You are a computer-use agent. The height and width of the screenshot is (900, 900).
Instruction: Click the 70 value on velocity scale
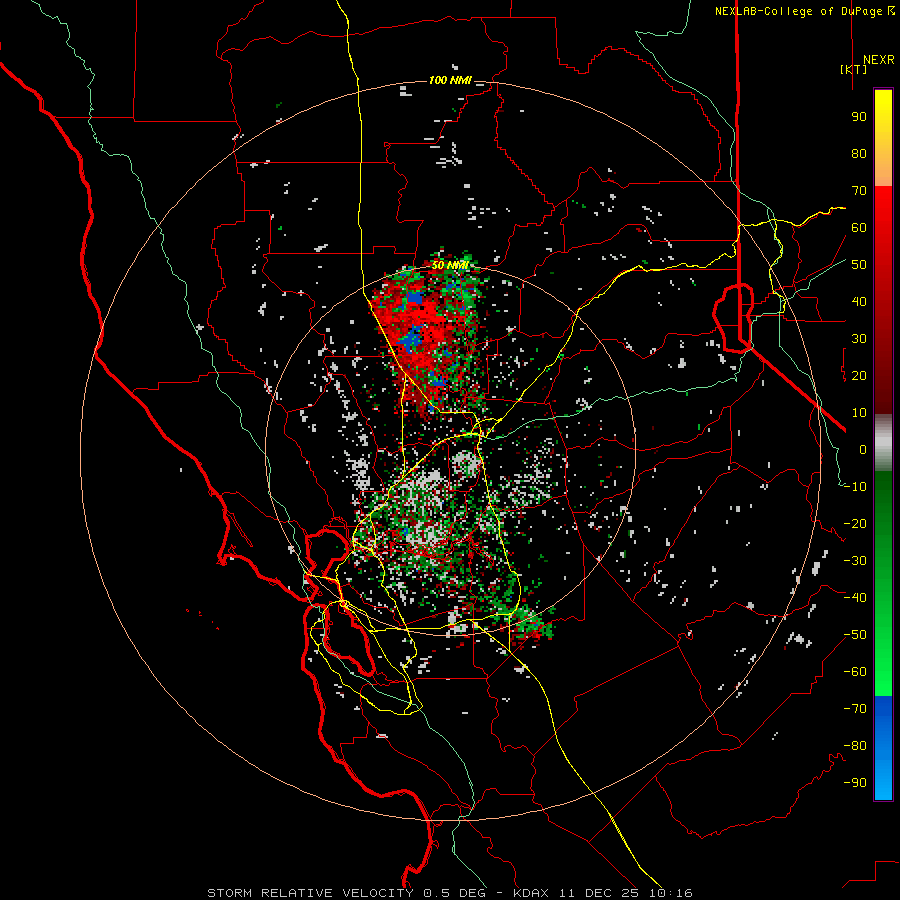tap(859, 191)
